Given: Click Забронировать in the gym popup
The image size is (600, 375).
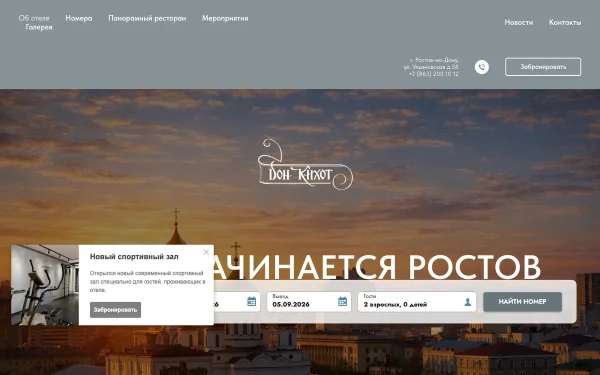Looking at the screenshot, I should pyautogui.click(x=116, y=310).
